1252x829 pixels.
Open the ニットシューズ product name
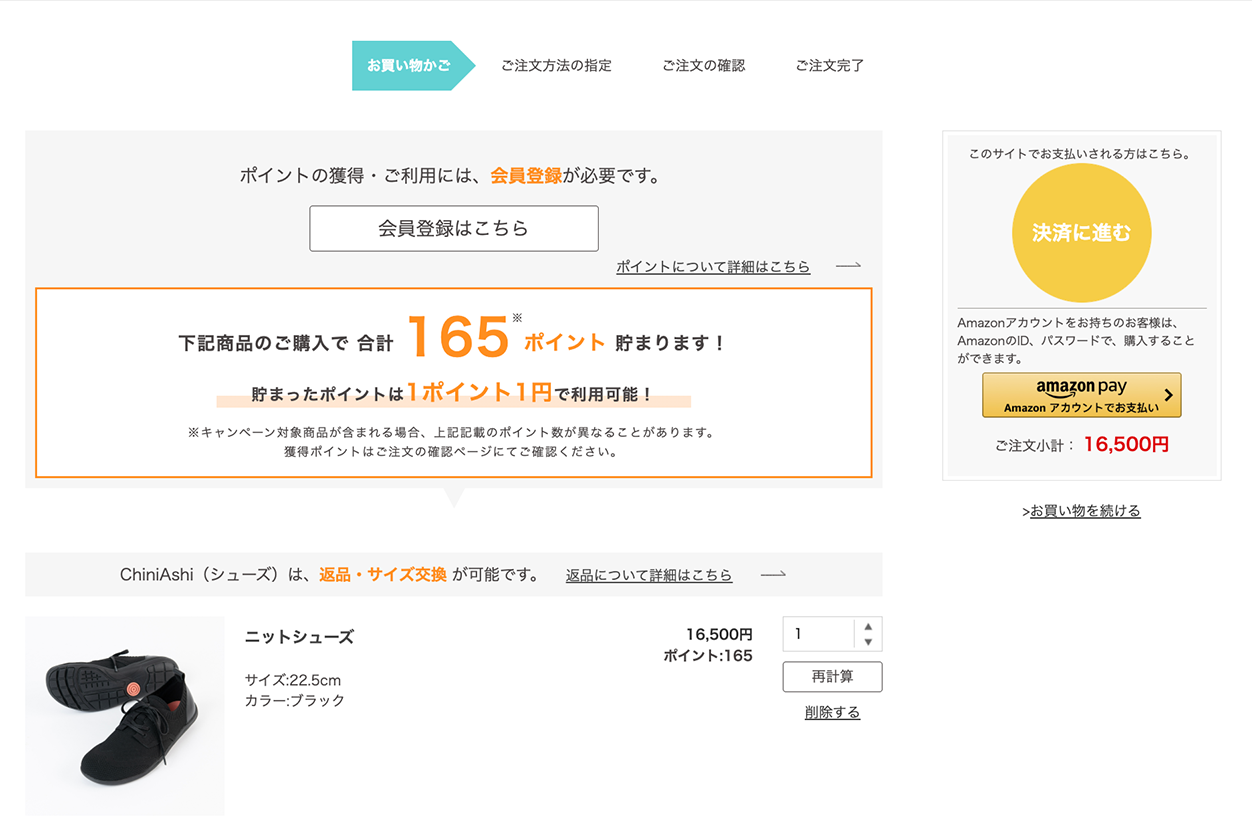tap(299, 637)
